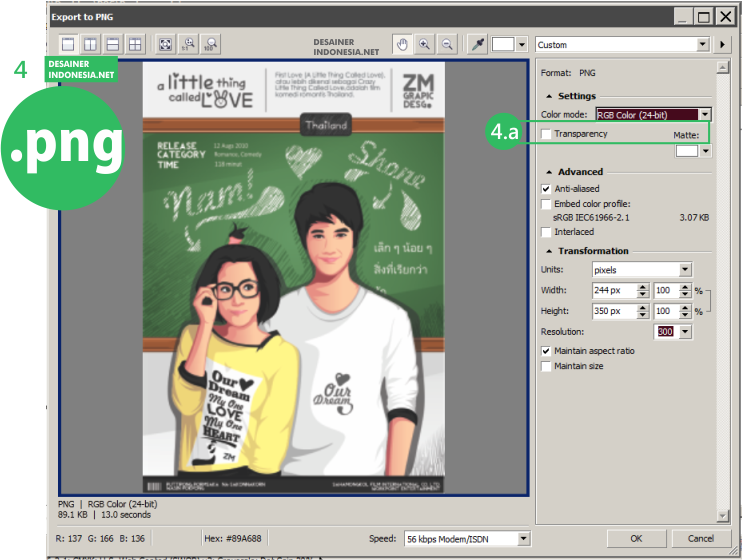Screen dimensions: 742x560
Task: Enable the Transparency checkbox
Action: pyautogui.click(x=546, y=134)
